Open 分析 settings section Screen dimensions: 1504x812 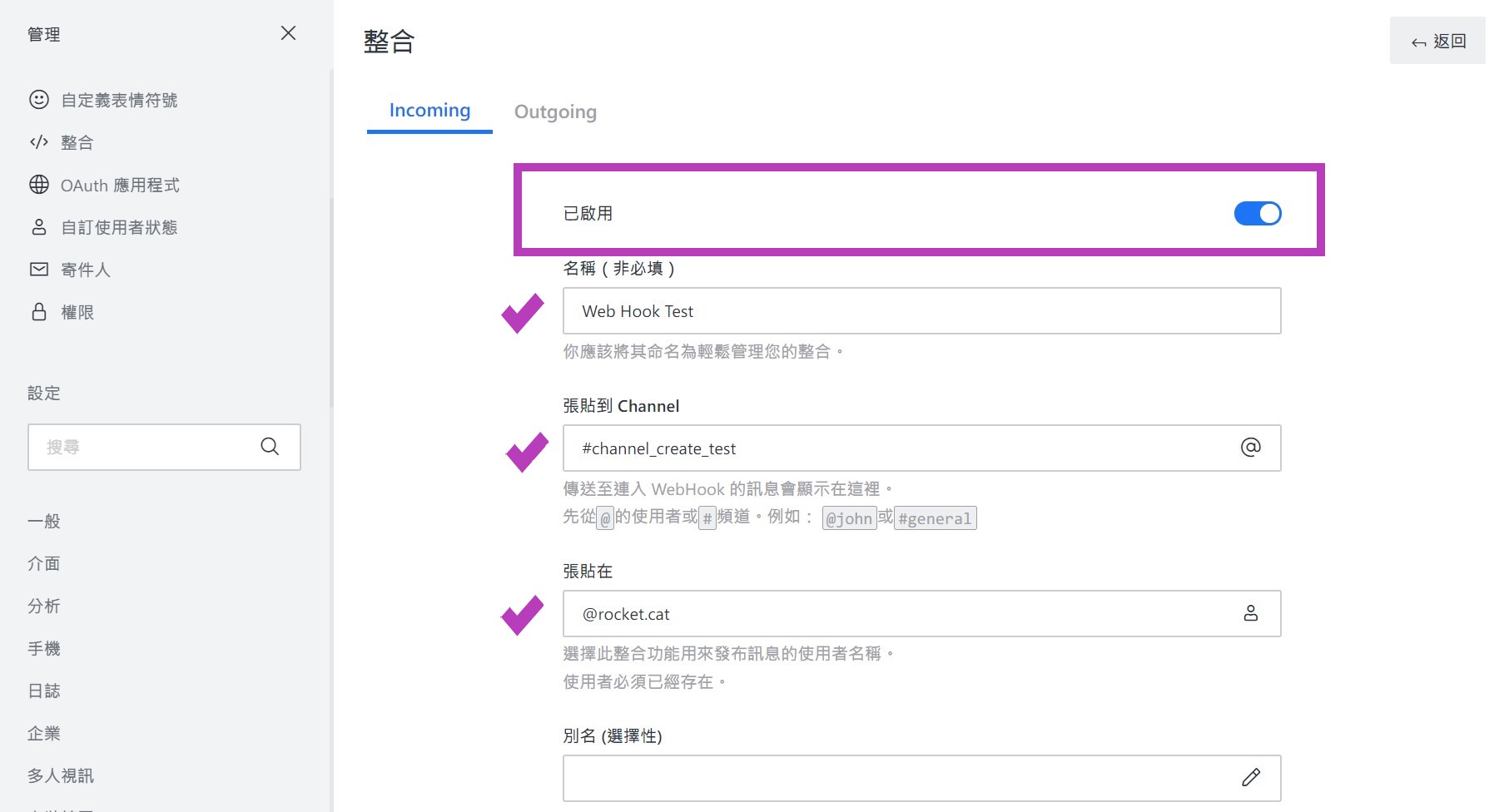click(44, 607)
